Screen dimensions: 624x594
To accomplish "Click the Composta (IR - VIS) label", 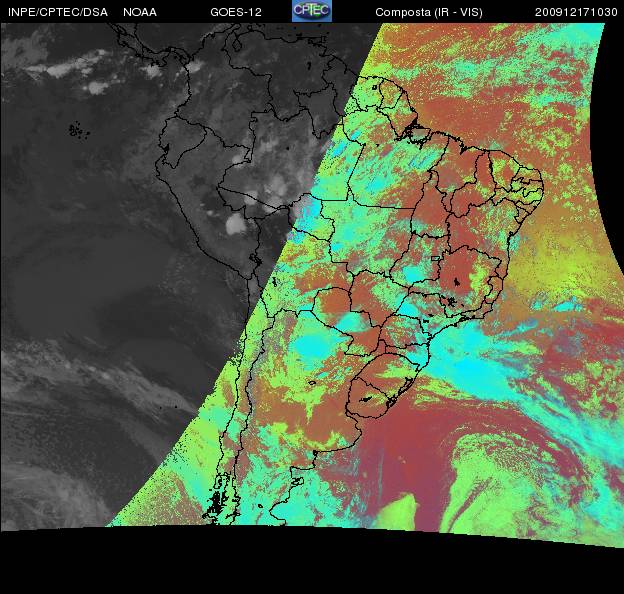I will pos(429,12).
